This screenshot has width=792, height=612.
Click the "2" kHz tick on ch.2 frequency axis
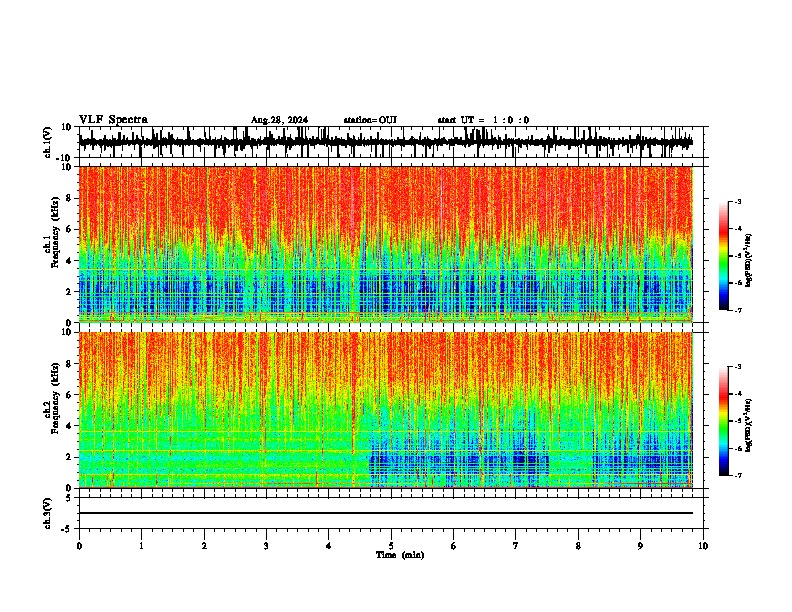click(x=70, y=457)
